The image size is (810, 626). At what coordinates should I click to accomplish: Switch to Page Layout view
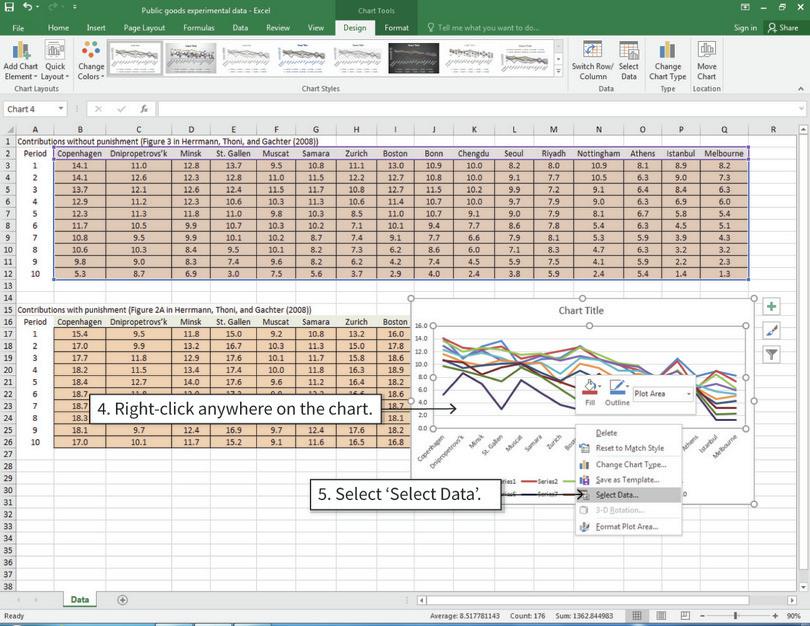point(661,616)
